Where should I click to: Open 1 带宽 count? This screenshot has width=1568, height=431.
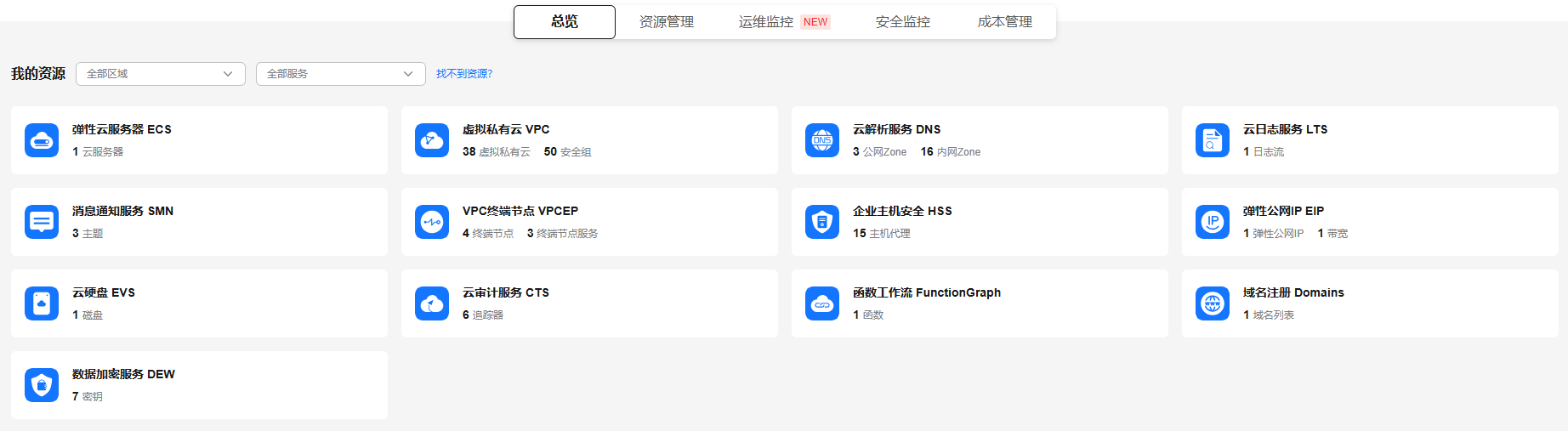coord(1333,234)
